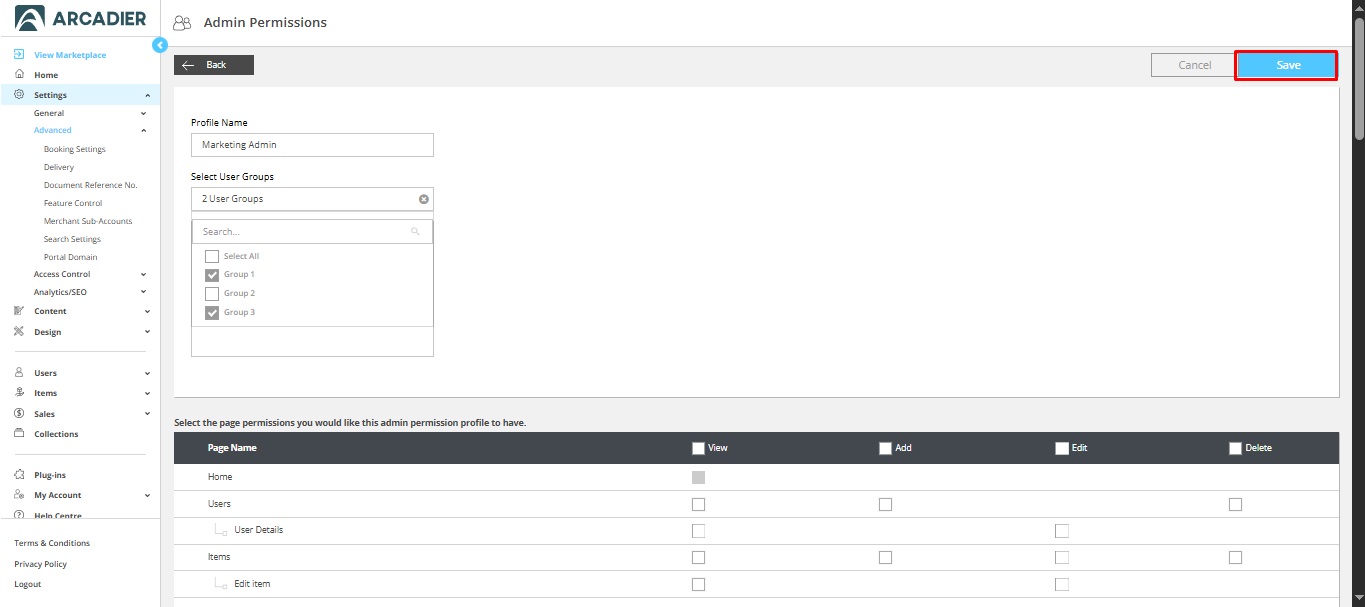Expand the Users section chevron
Viewport: 1365px width, 607px height.
coord(147,373)
